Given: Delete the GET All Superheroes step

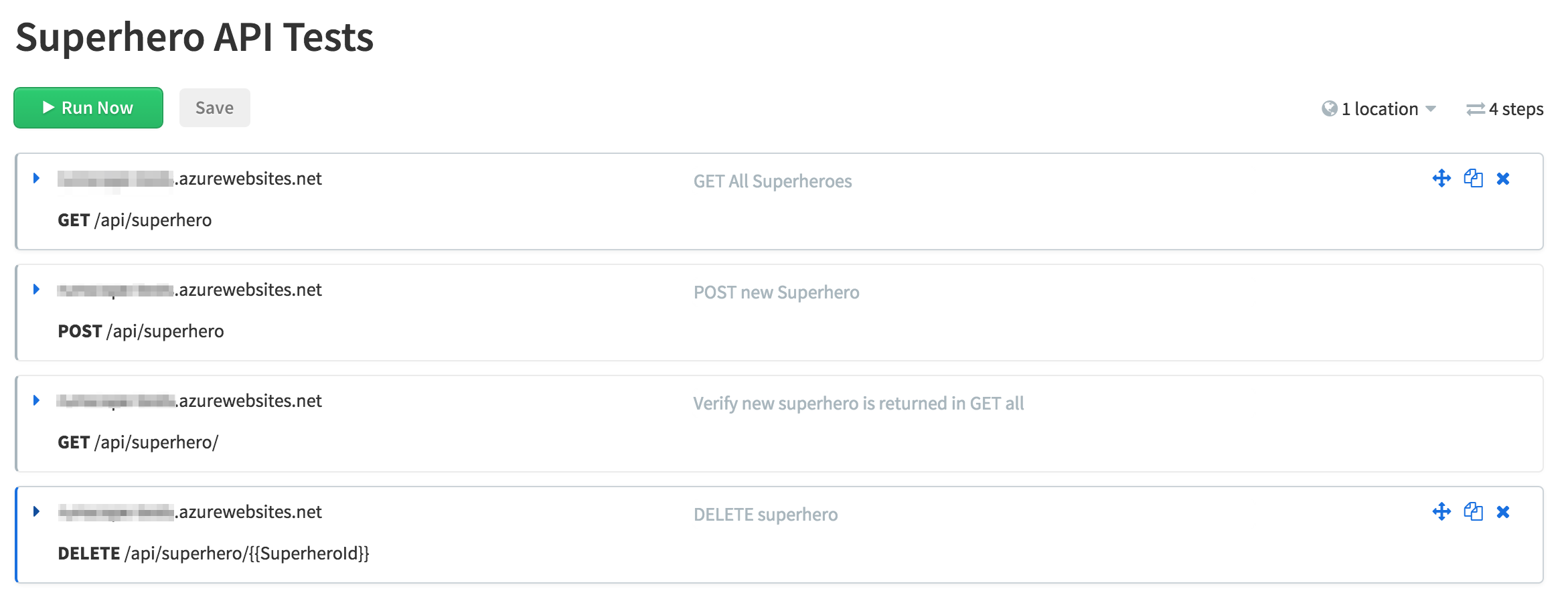Looking at the screenshot, I should [1503, 179].
